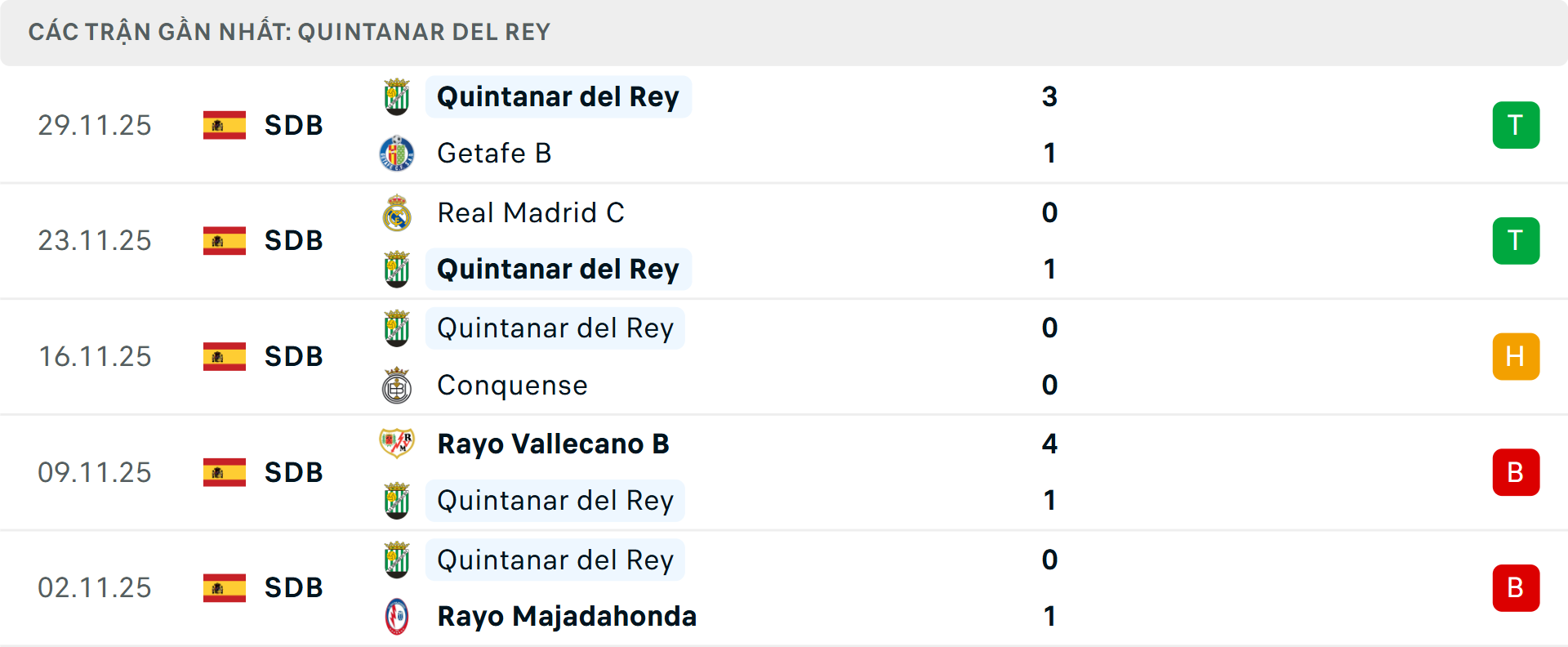Click the 23.11.25 match date
Image resolution: width=1568 pixels, height=647 pixels.
pos(95,241)
